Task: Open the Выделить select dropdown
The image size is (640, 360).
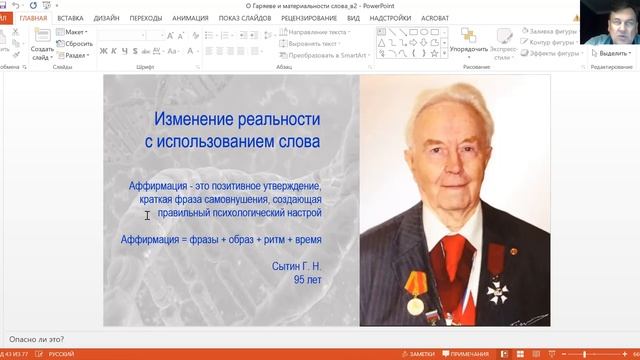Action: pyautogui.click(x=611, y=53)
